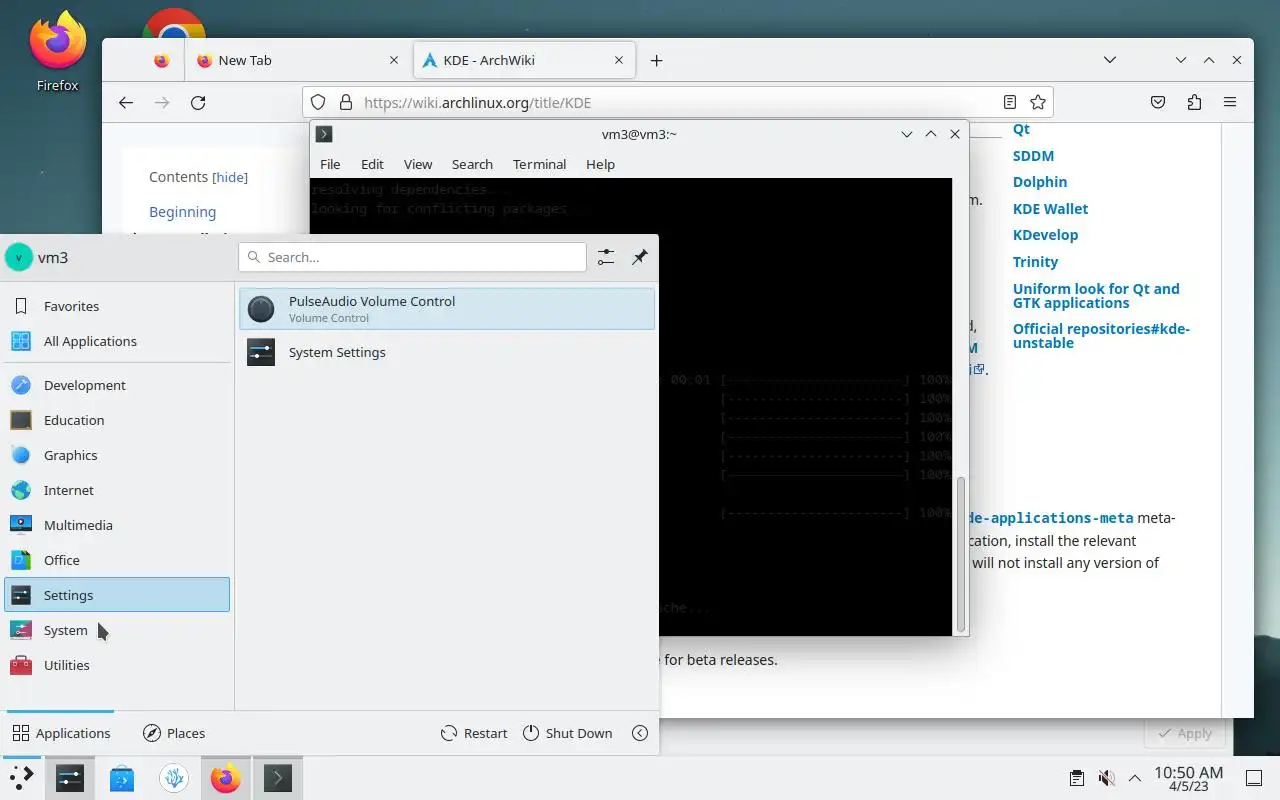Open the Firefox desktop shortcut
This screenshot has width=1280, height=800.
pos(58,52)
